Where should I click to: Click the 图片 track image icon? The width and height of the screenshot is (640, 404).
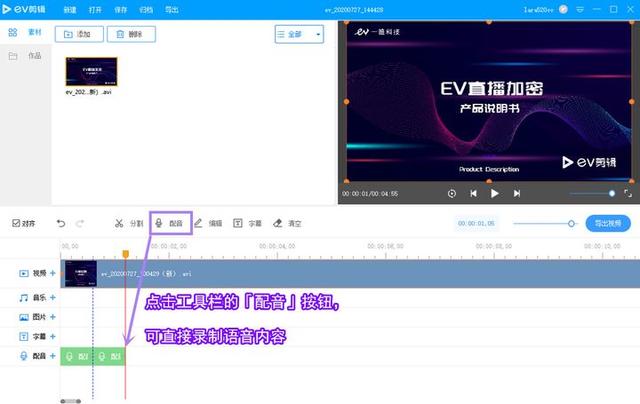point(24,317)
